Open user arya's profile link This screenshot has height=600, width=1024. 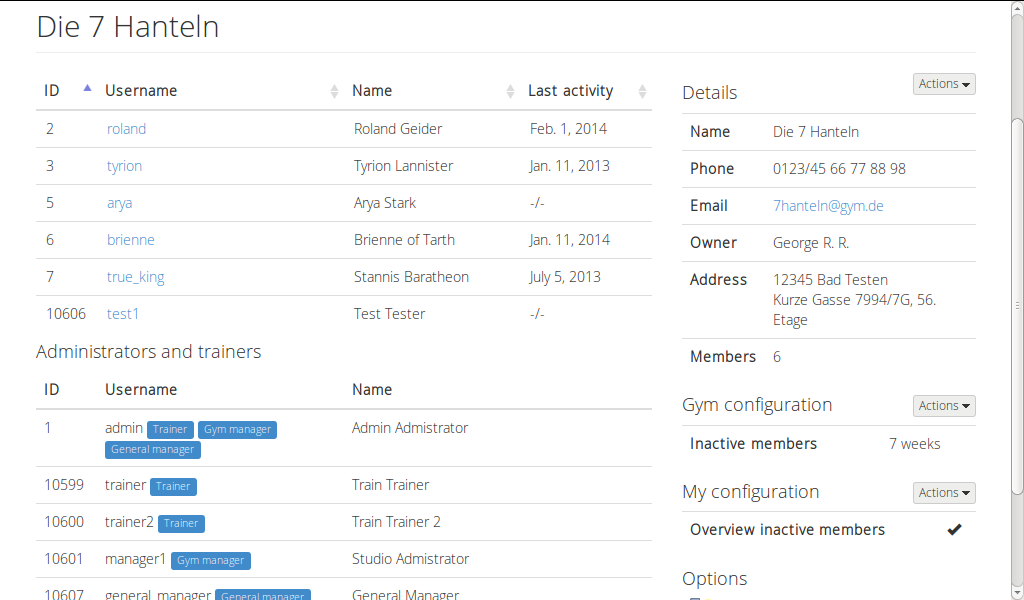[120, 203]
